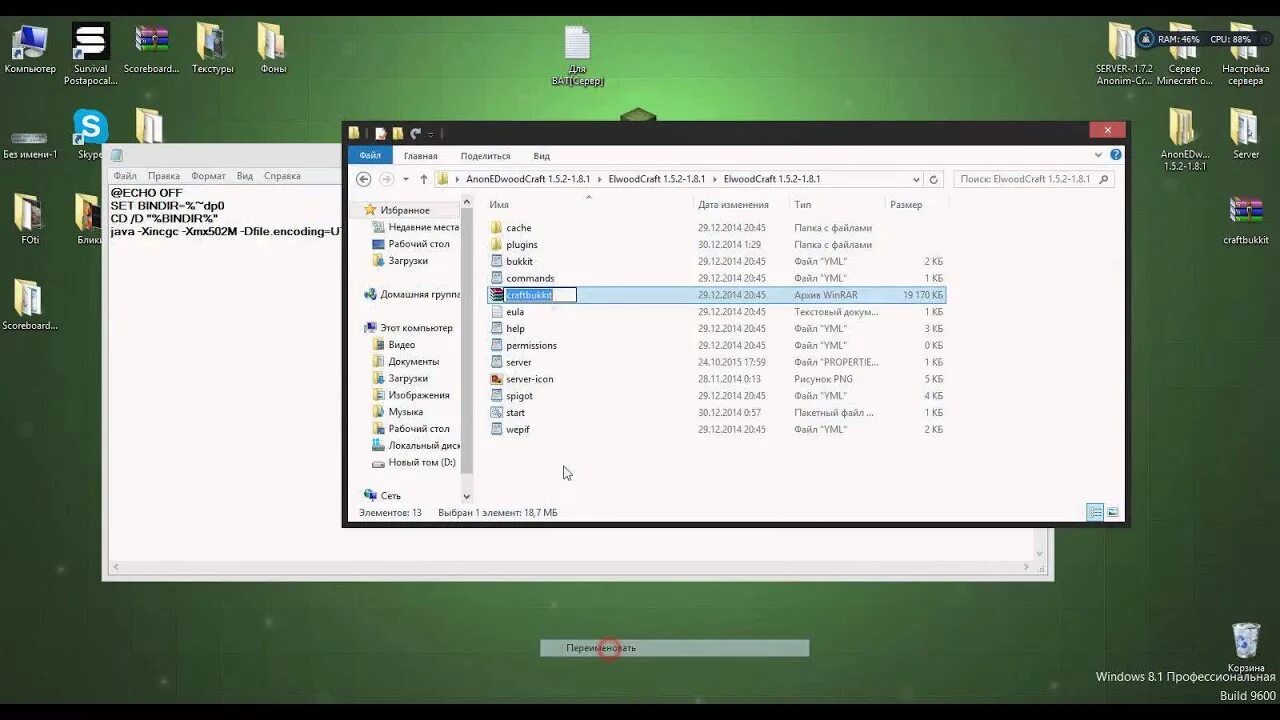Click new folder icon in Explorer title bar

coord(398,133)
